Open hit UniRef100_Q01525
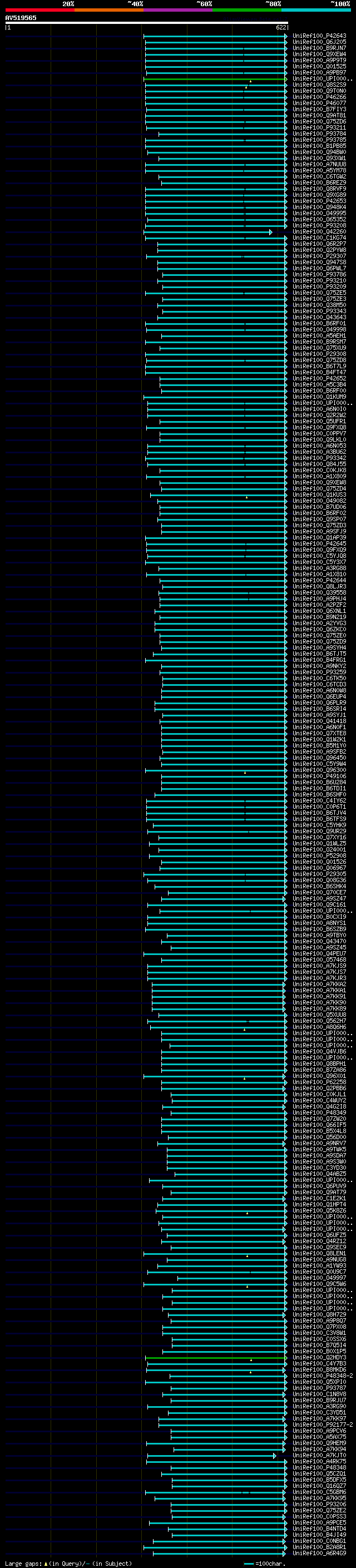356x1568 pixels. click(319, 66)
